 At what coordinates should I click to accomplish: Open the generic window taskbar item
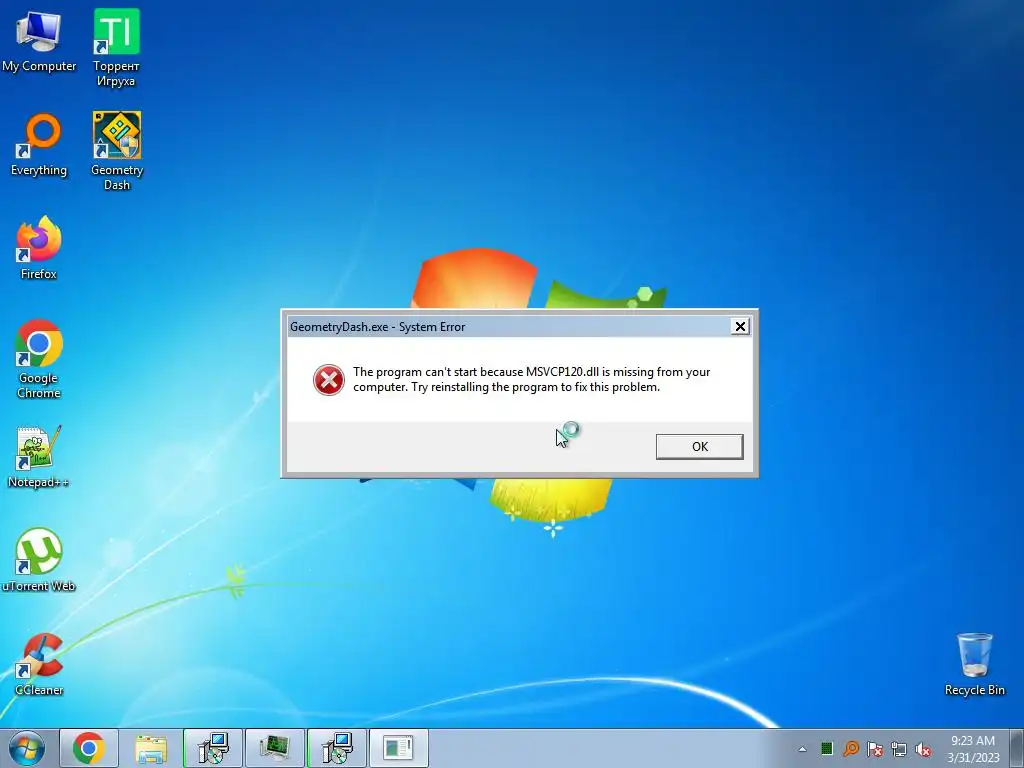pyautogui.click(x=399, y=748)
